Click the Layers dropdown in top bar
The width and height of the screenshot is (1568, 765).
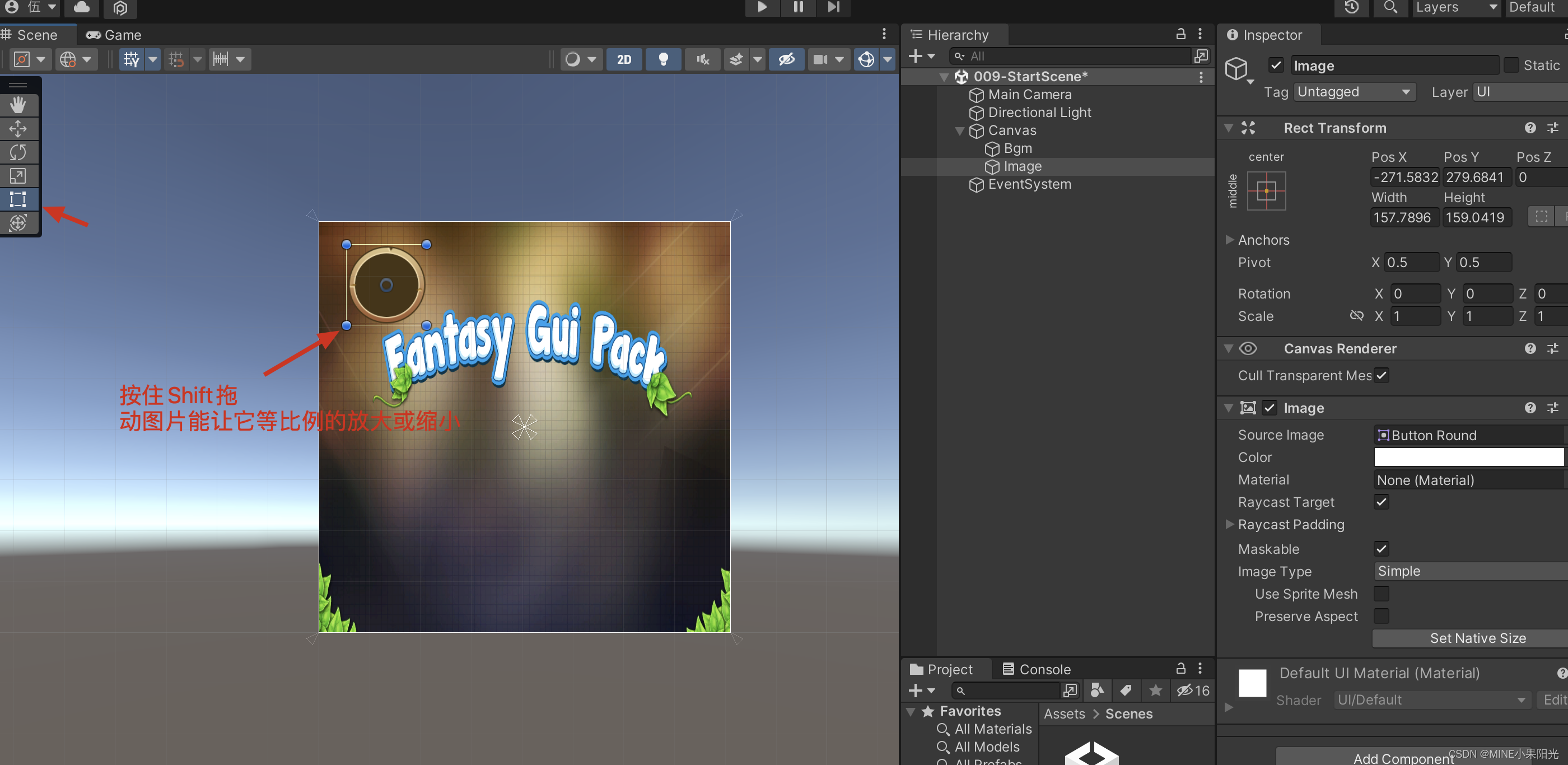click(x=1452, y=9)
